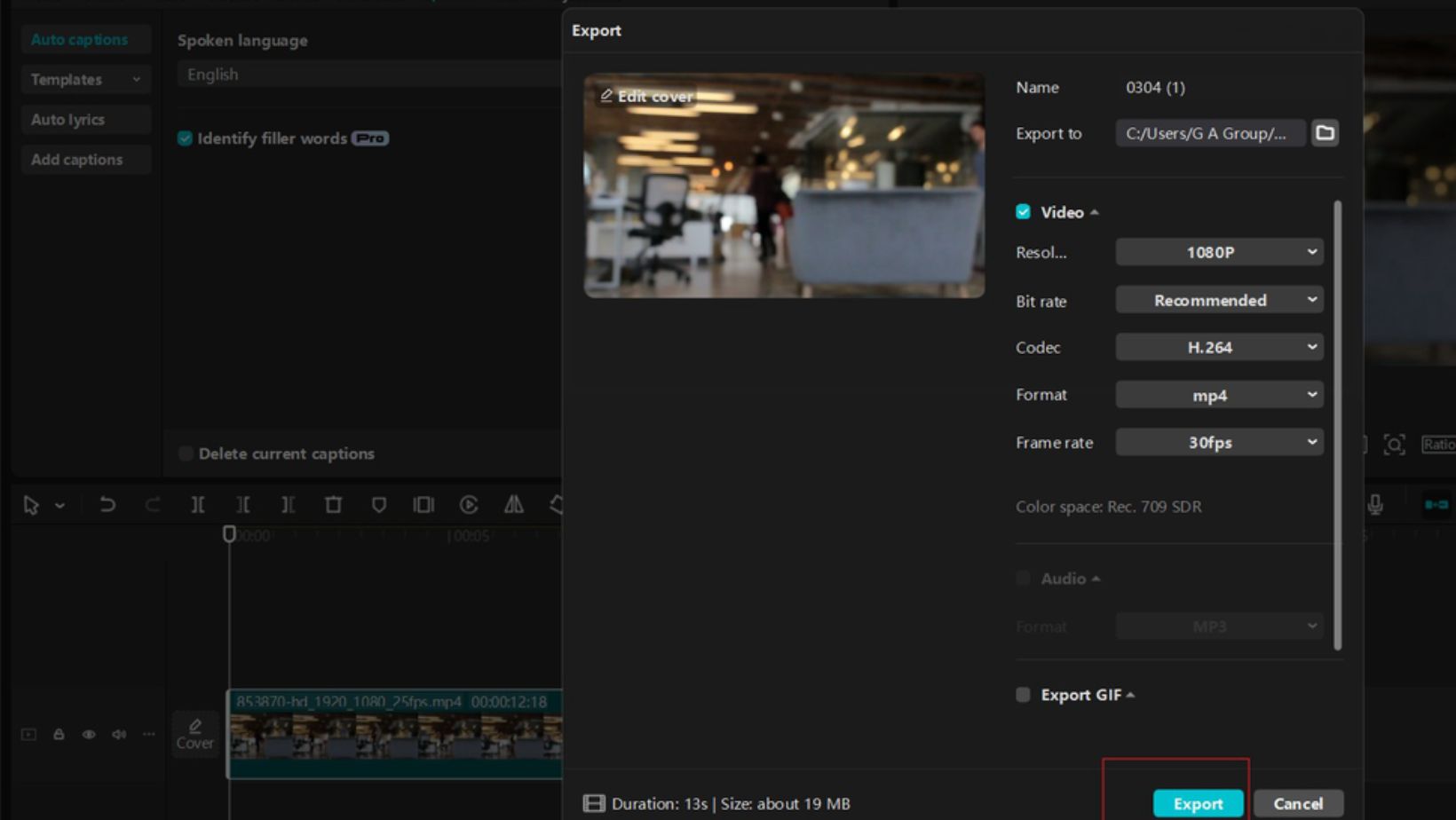Click the Delete left split tool
Image resolution: width=1456 pixels, height=820 pixels.
point(243,505)
